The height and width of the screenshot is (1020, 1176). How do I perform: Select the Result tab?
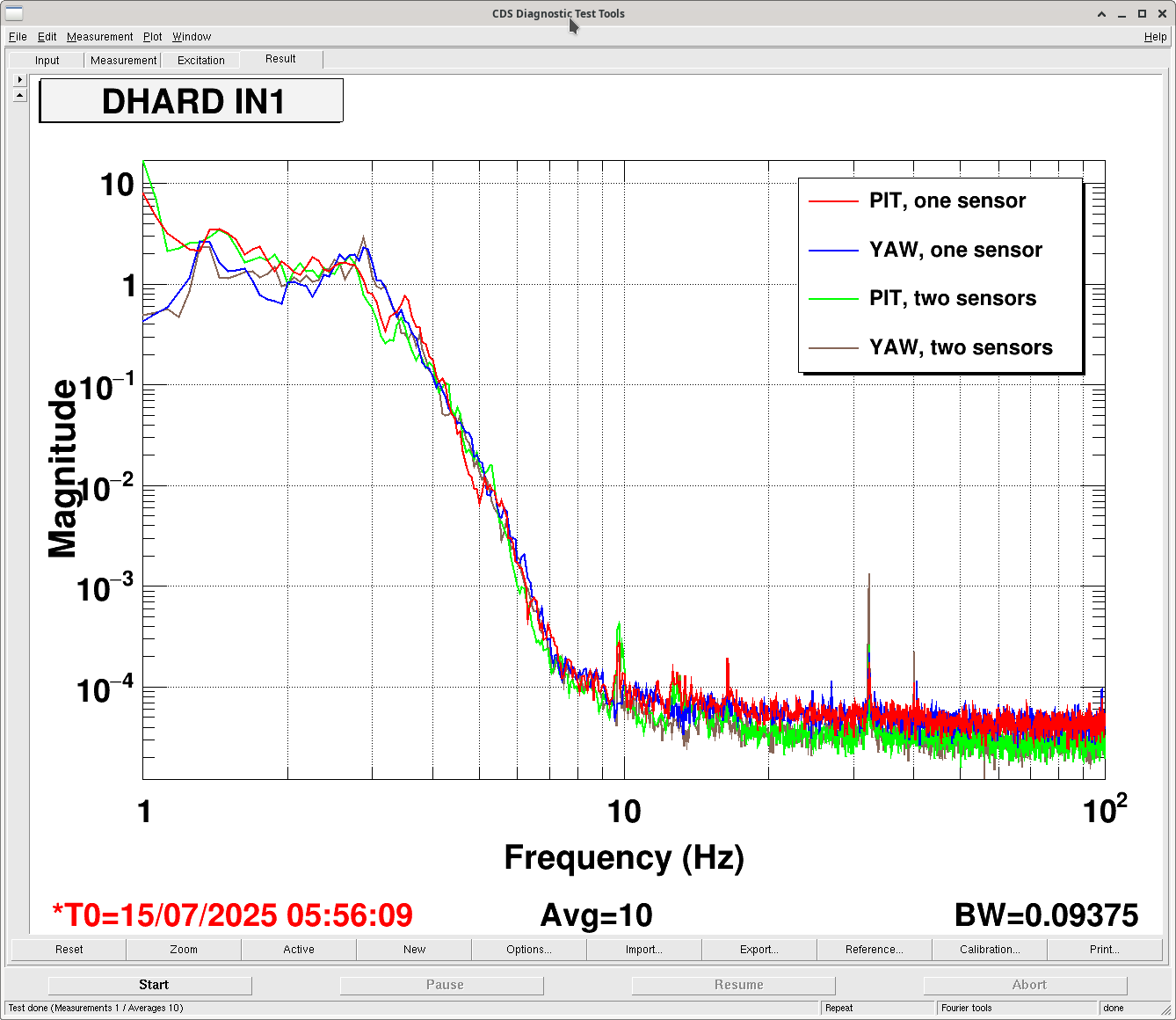tap(280, 59)
